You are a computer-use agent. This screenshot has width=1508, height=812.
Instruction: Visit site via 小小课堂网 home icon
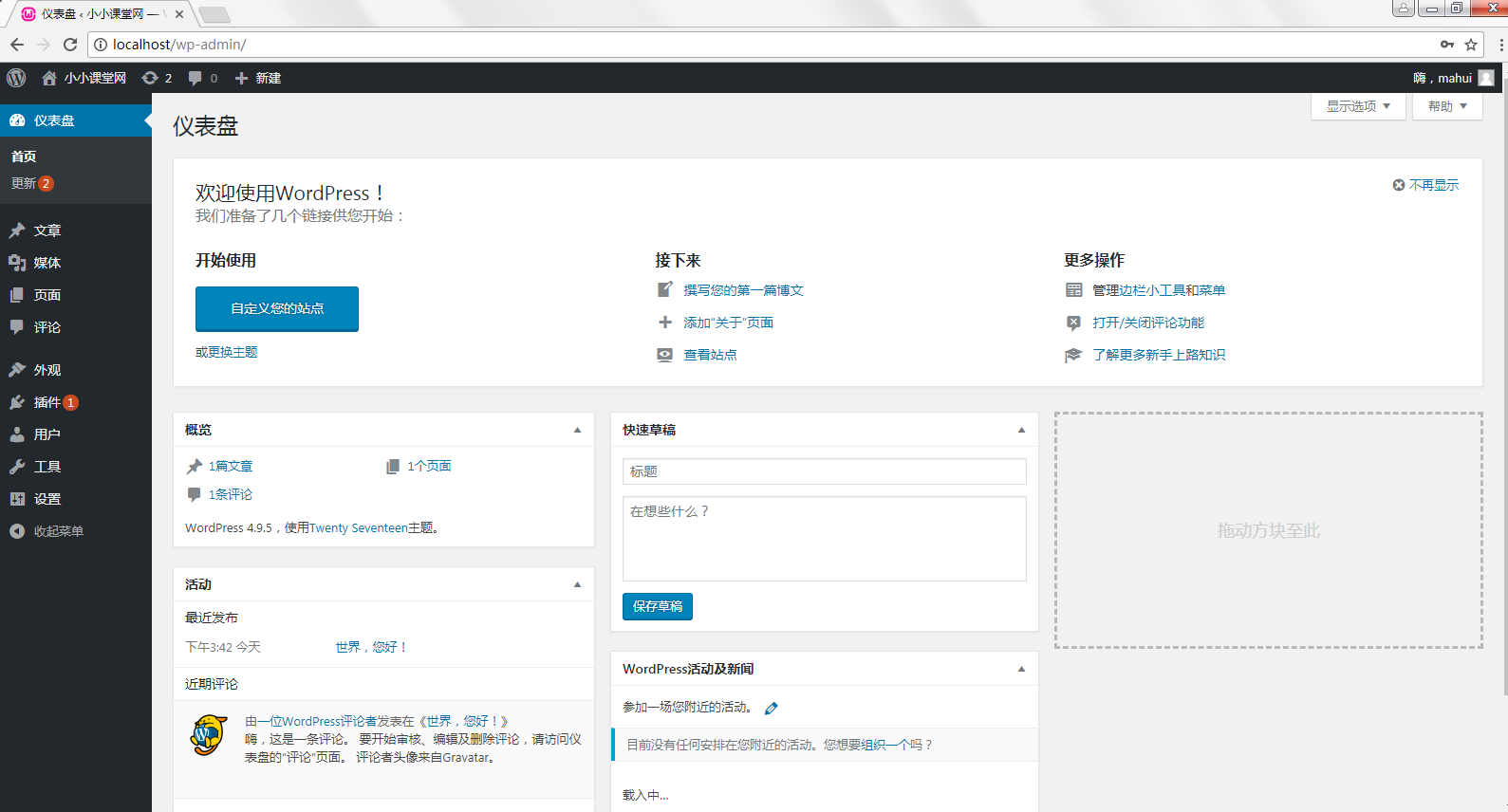(x=49, y=78)
